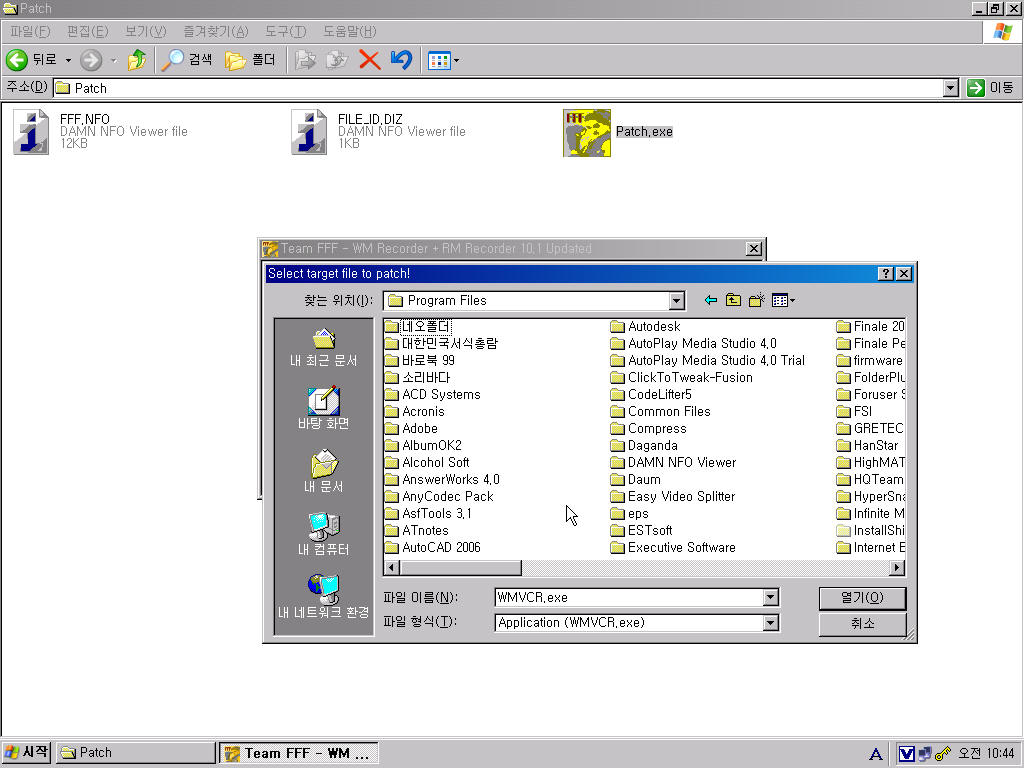1024x768 pixels.
Task: Click the blue V tray icon
Action: coord(906,754)
